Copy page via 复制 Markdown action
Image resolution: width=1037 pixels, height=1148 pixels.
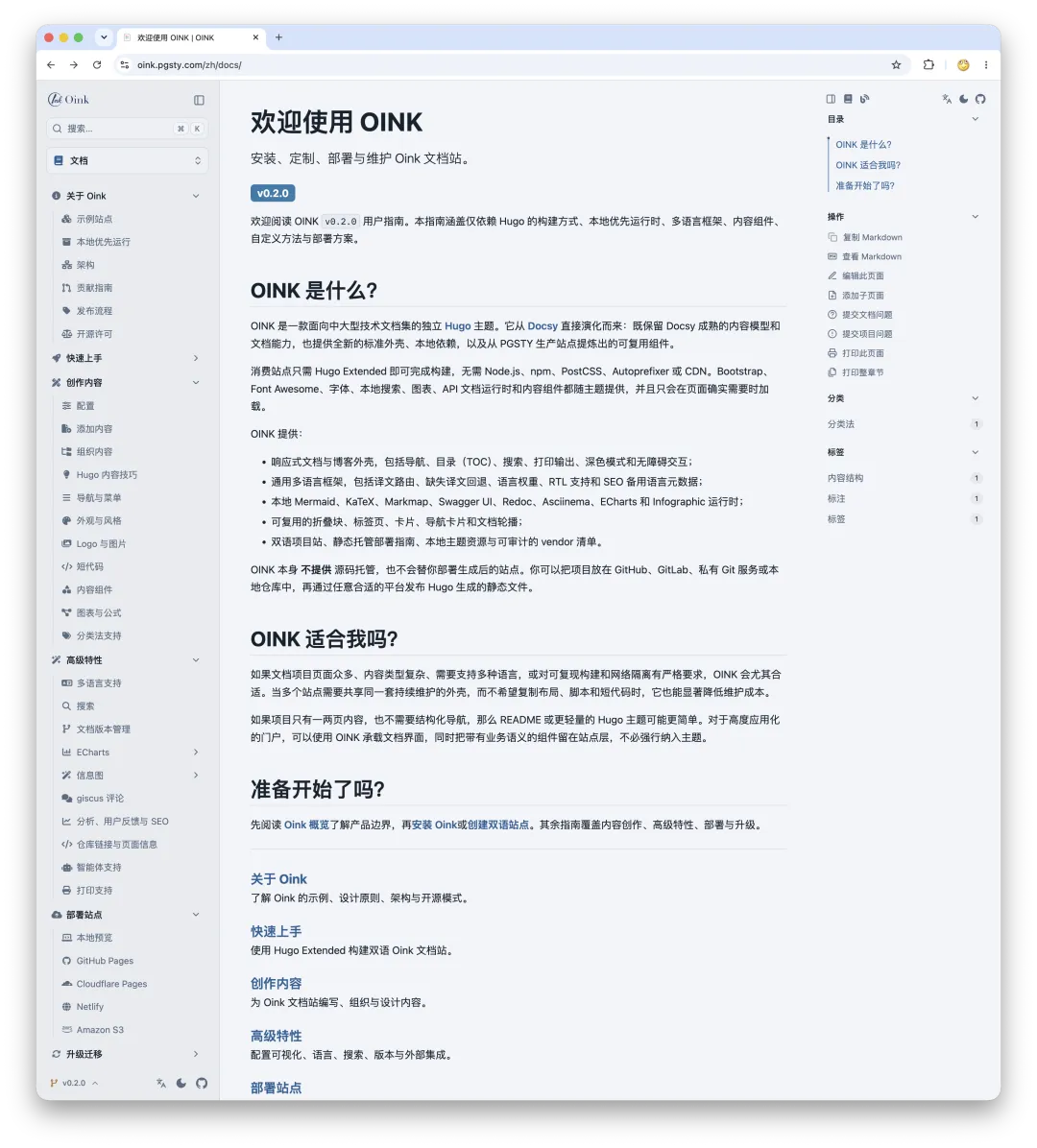coord(865,237)
